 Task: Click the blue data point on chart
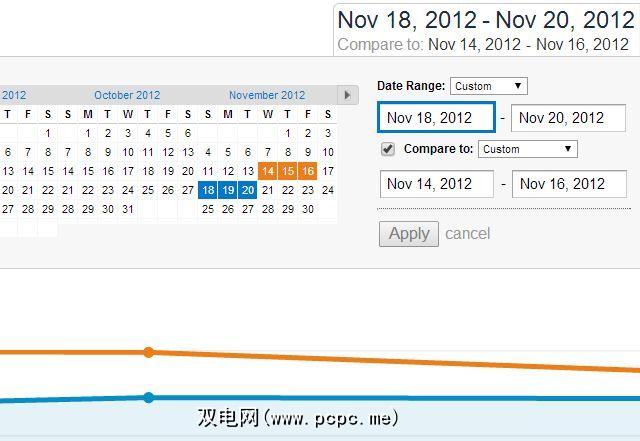pos(149,397)
